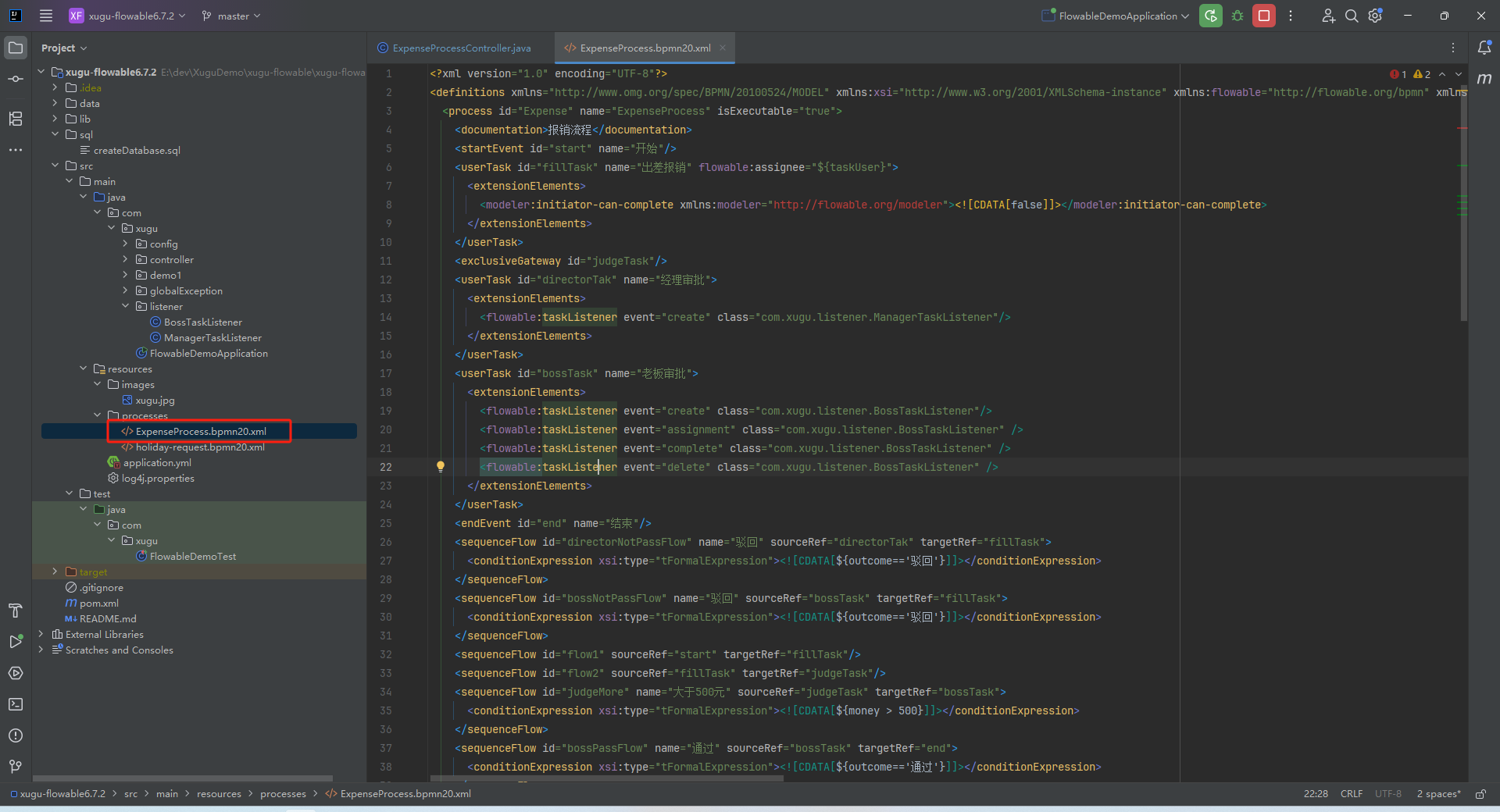
Task: Open FlowableDemoApplication run configuration dropdown
Action: [1117, 16]
